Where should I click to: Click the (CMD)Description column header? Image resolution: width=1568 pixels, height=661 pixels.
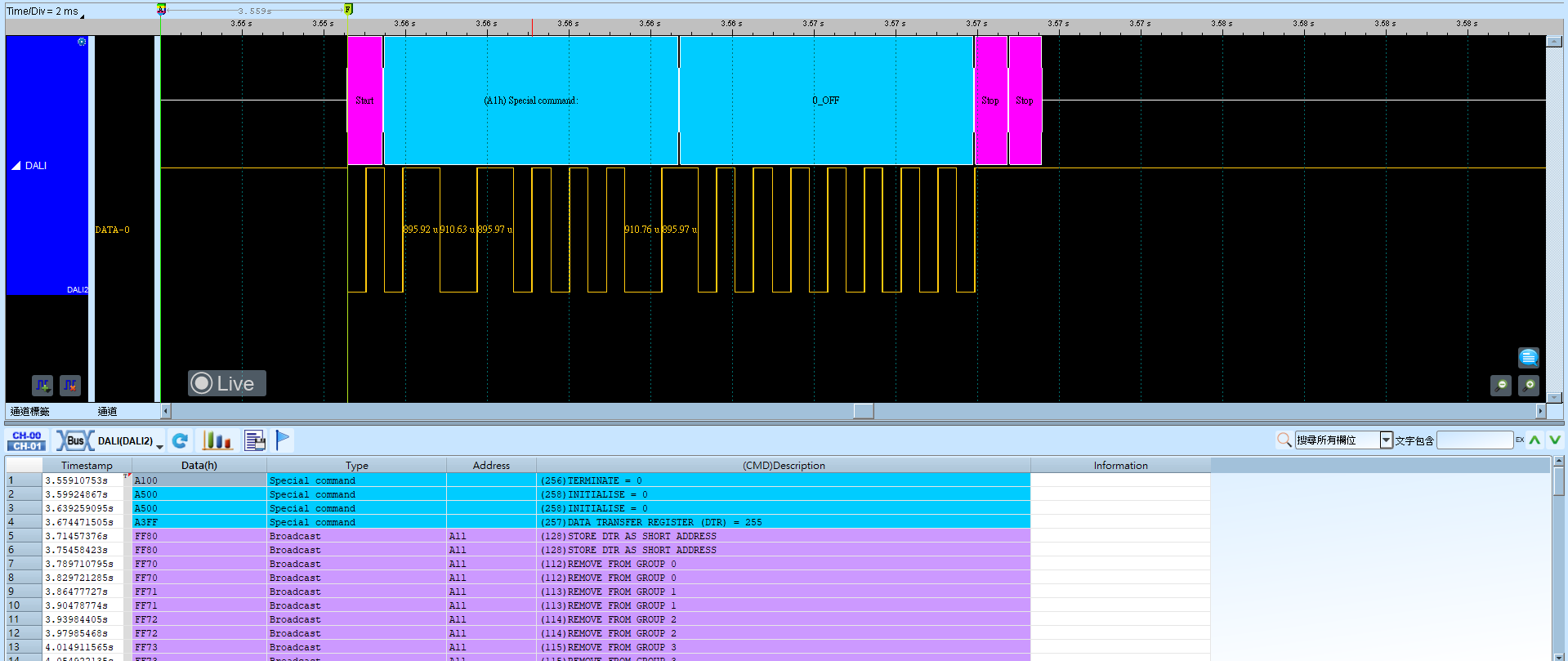click(784, 465)
